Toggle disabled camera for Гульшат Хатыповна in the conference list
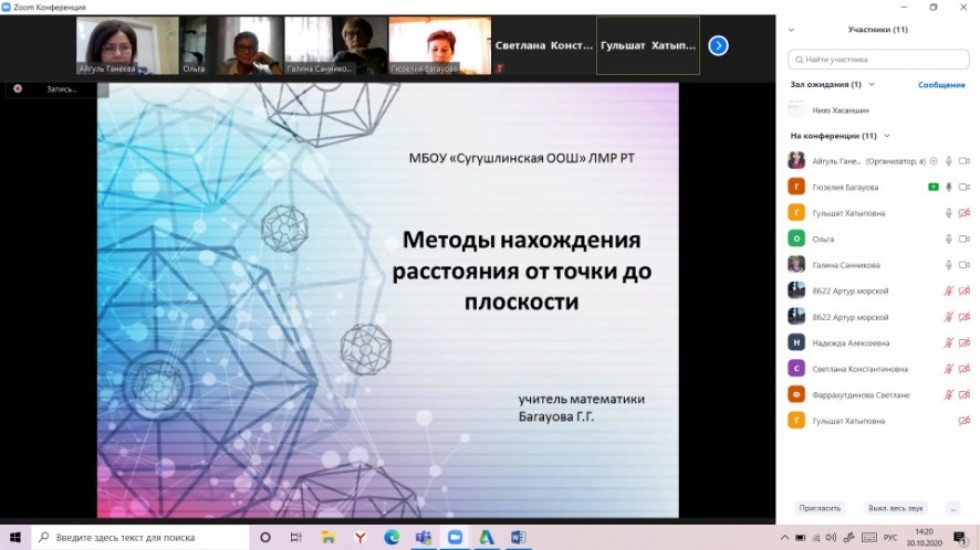The image size is (980, 550). pos(964,213)
